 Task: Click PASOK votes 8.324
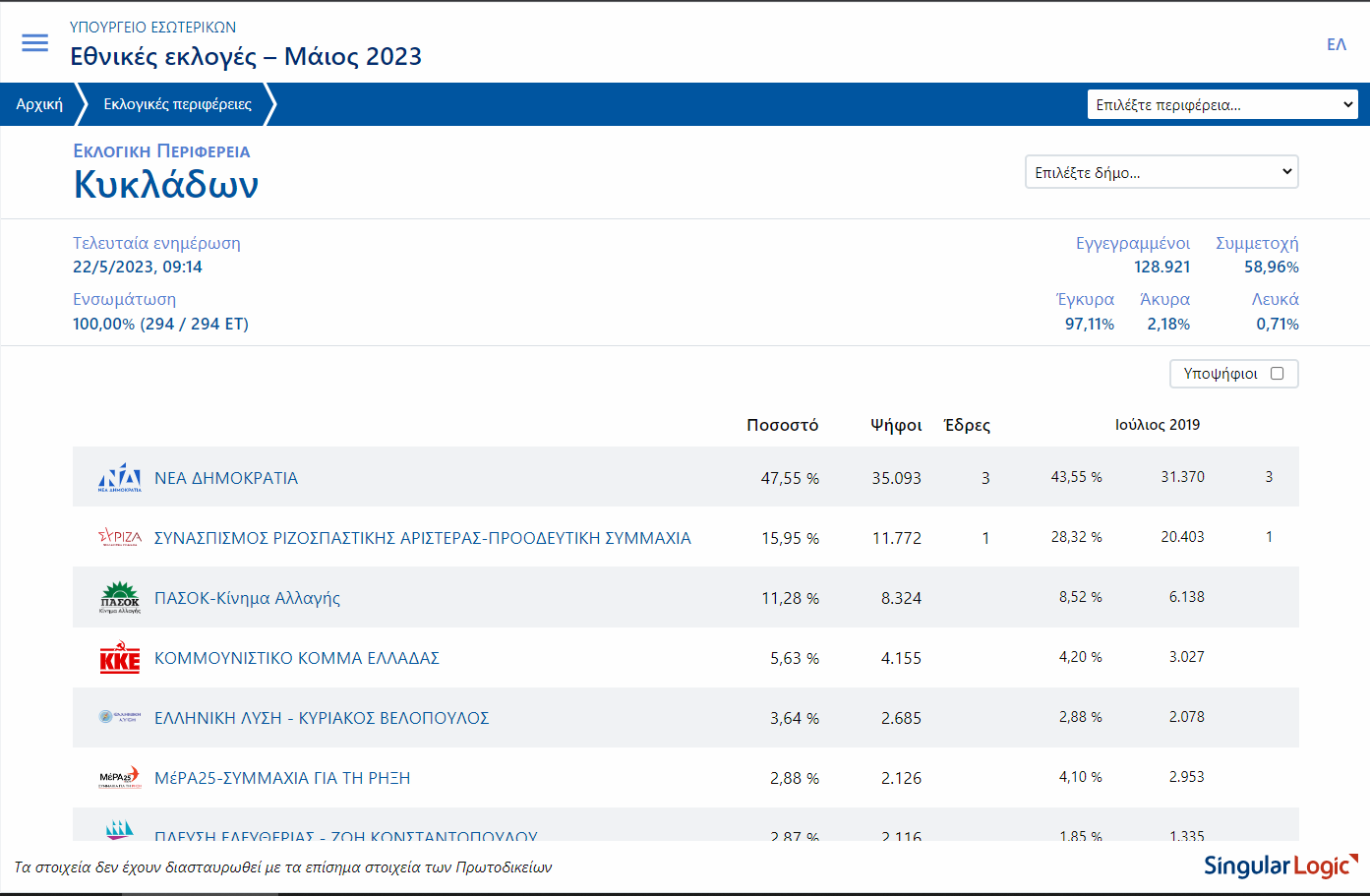coord(902,598)
